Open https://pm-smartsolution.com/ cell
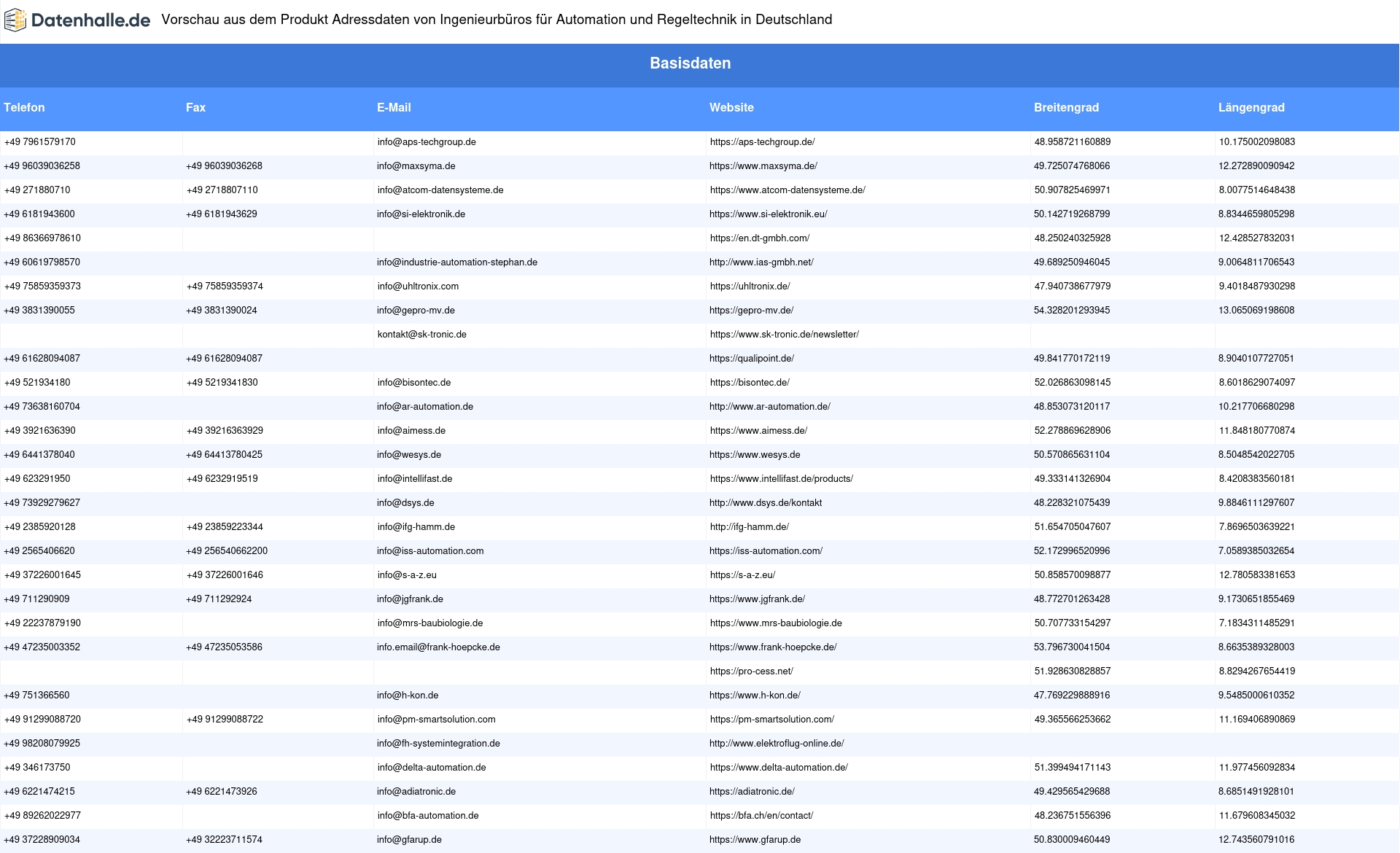The height and width of the screenshot is (853, 1400). (x=772, y=720)
